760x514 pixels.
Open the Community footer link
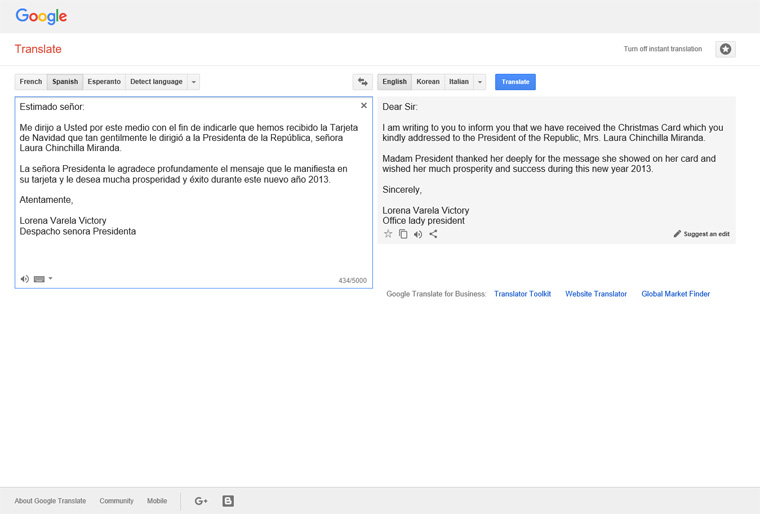click(116, 501)
